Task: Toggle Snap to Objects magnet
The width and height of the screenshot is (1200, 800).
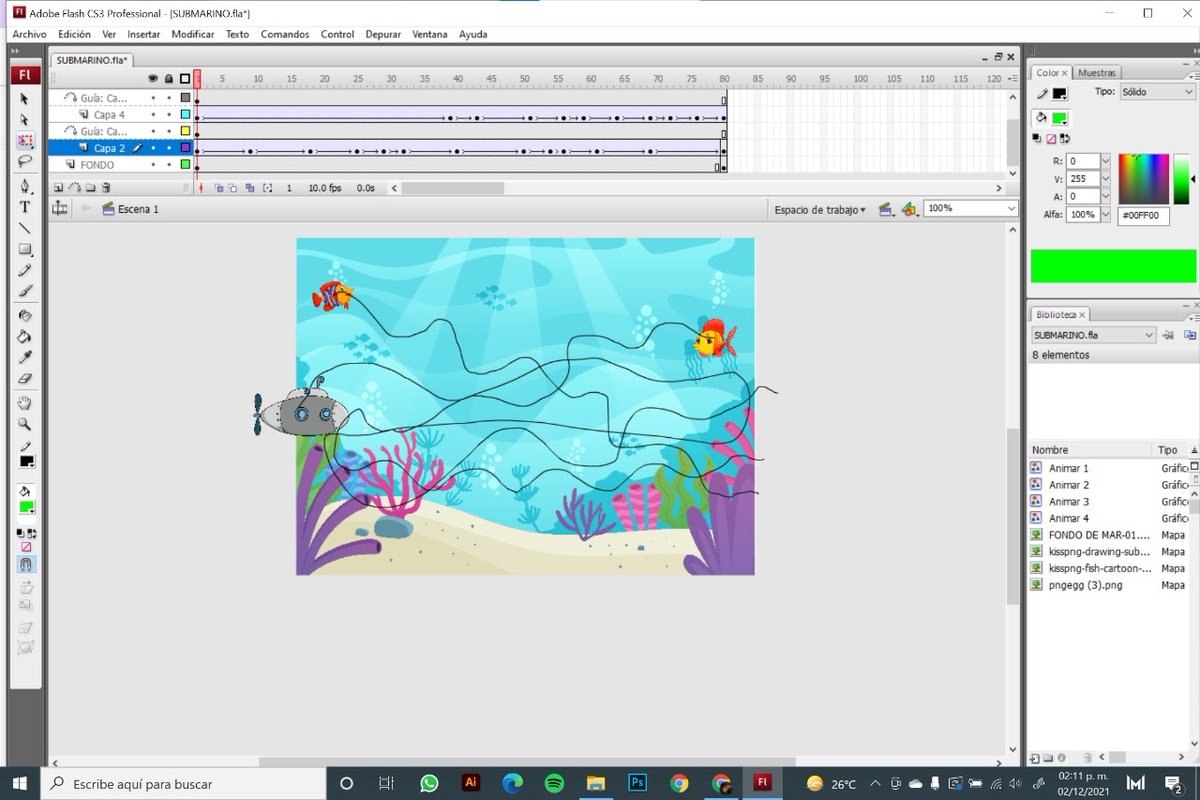Action: point(26,564)
